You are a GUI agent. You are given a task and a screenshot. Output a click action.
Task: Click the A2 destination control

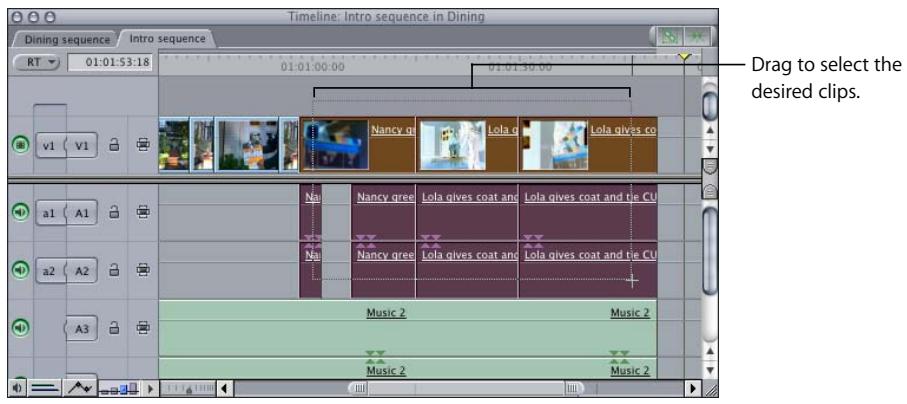coord(82,270)
